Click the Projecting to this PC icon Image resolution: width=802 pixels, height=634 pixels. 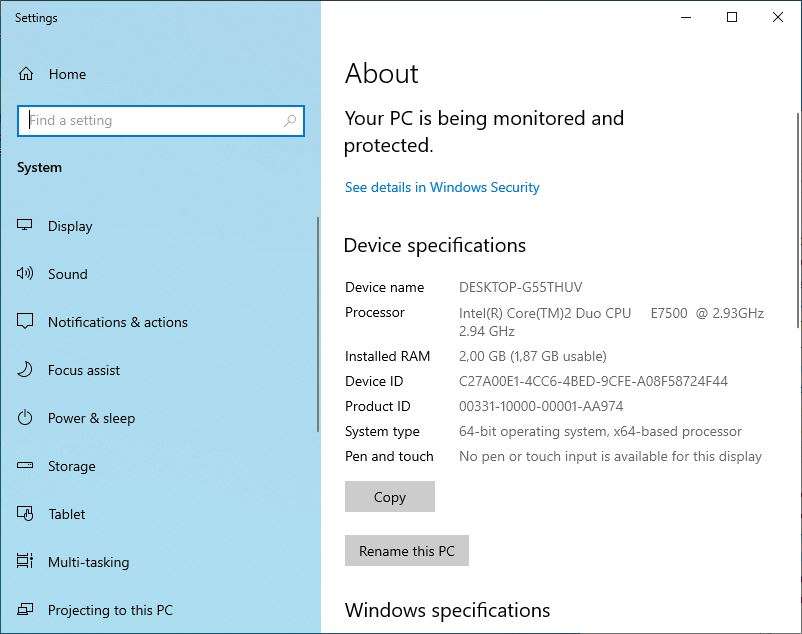point(26,610)
